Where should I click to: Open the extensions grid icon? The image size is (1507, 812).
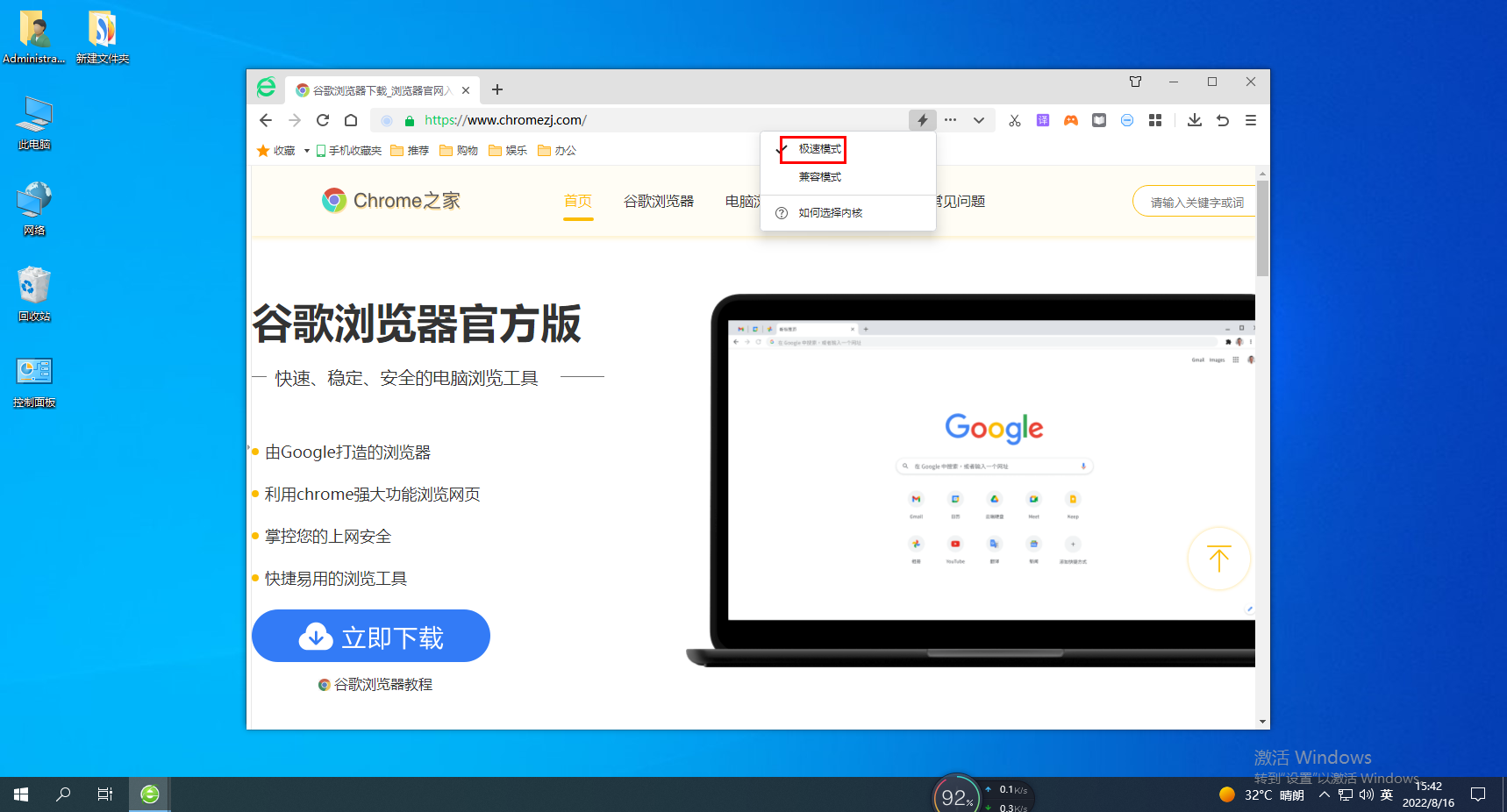(x=1155, y=120)
